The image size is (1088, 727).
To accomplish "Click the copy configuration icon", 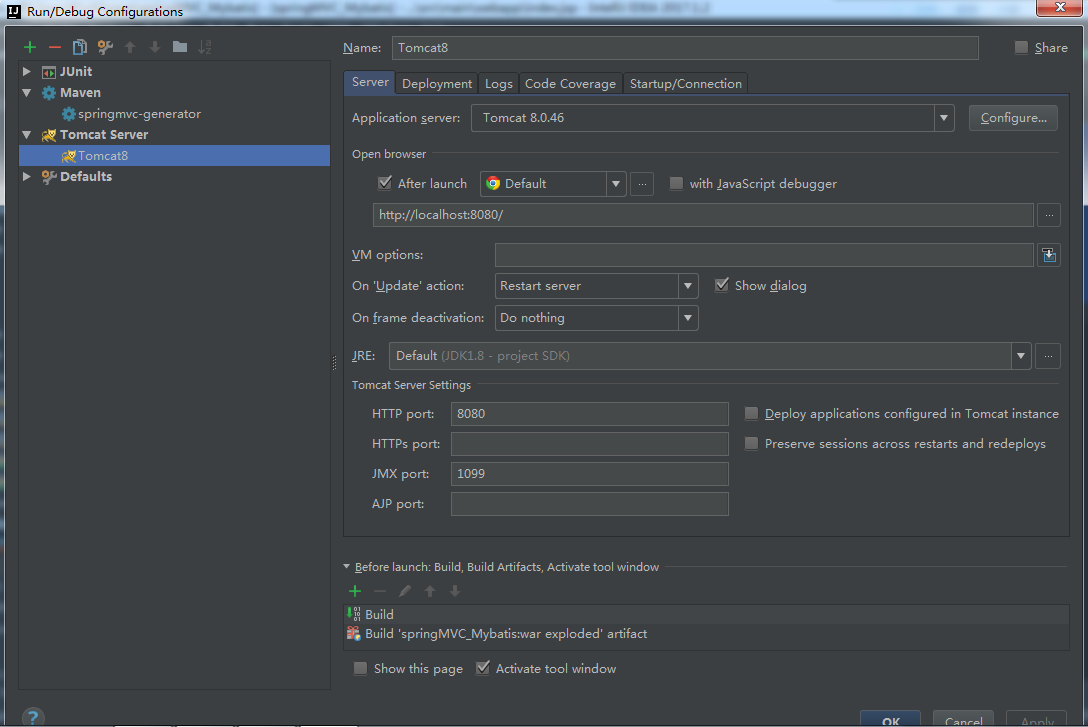I will point(80,47).
